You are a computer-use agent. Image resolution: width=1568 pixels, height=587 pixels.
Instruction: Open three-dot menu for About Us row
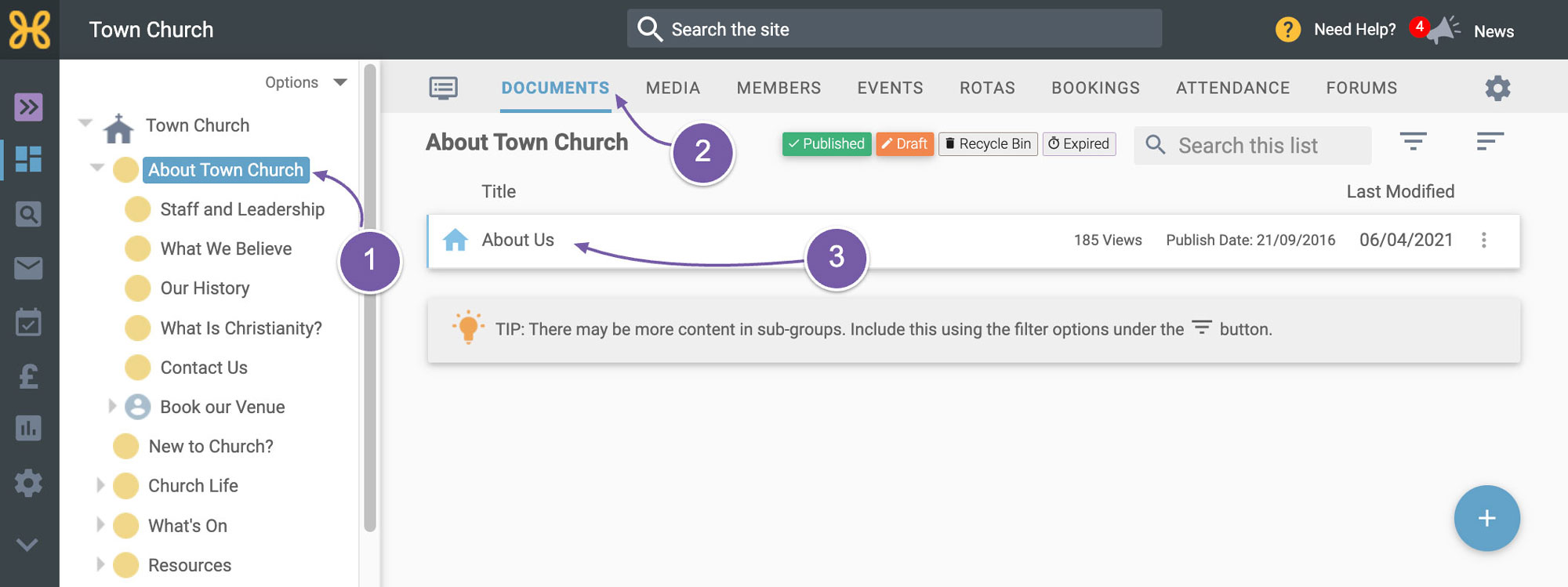[1483, 240]
